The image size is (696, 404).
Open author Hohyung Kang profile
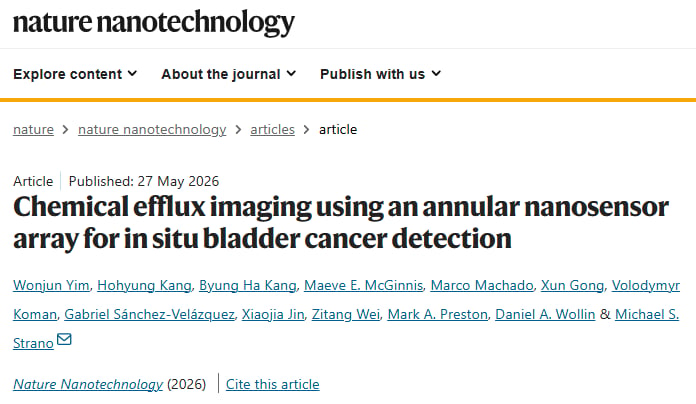(x=144, y=285)
